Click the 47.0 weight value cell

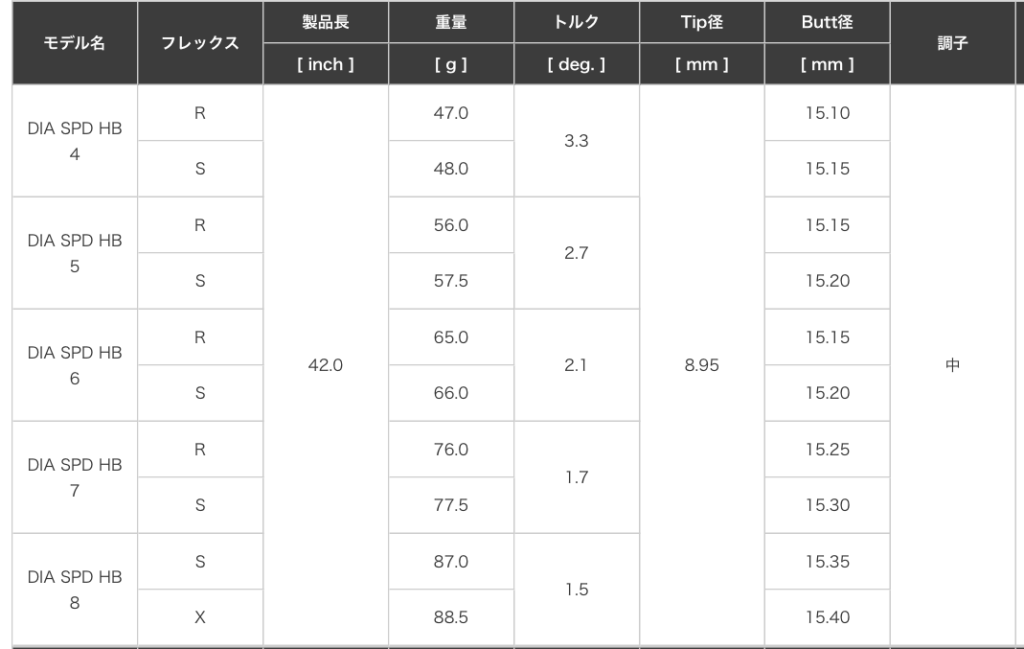pos(451,113)
